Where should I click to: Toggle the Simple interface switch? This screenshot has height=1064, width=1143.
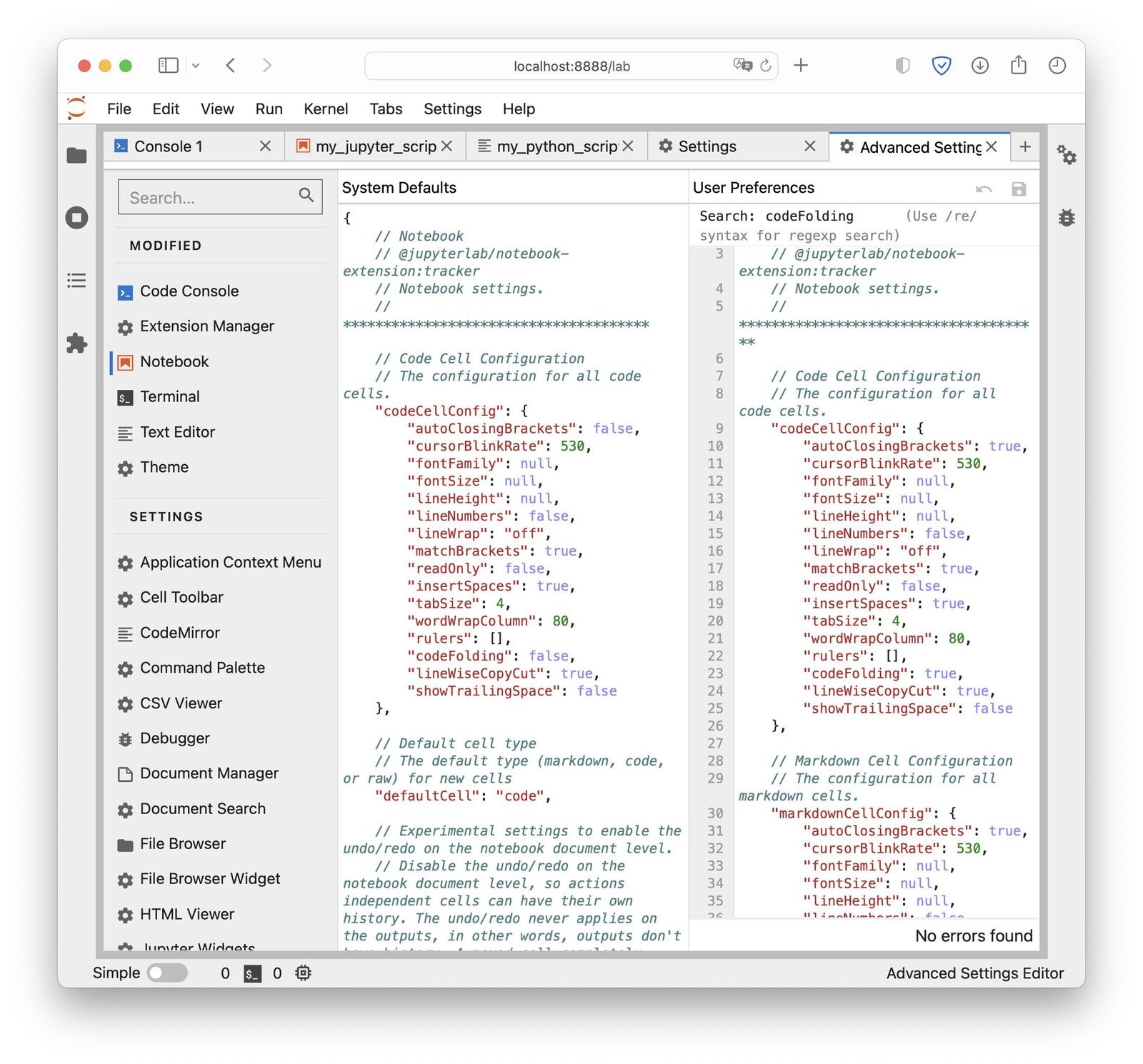[x=167, y=973]
